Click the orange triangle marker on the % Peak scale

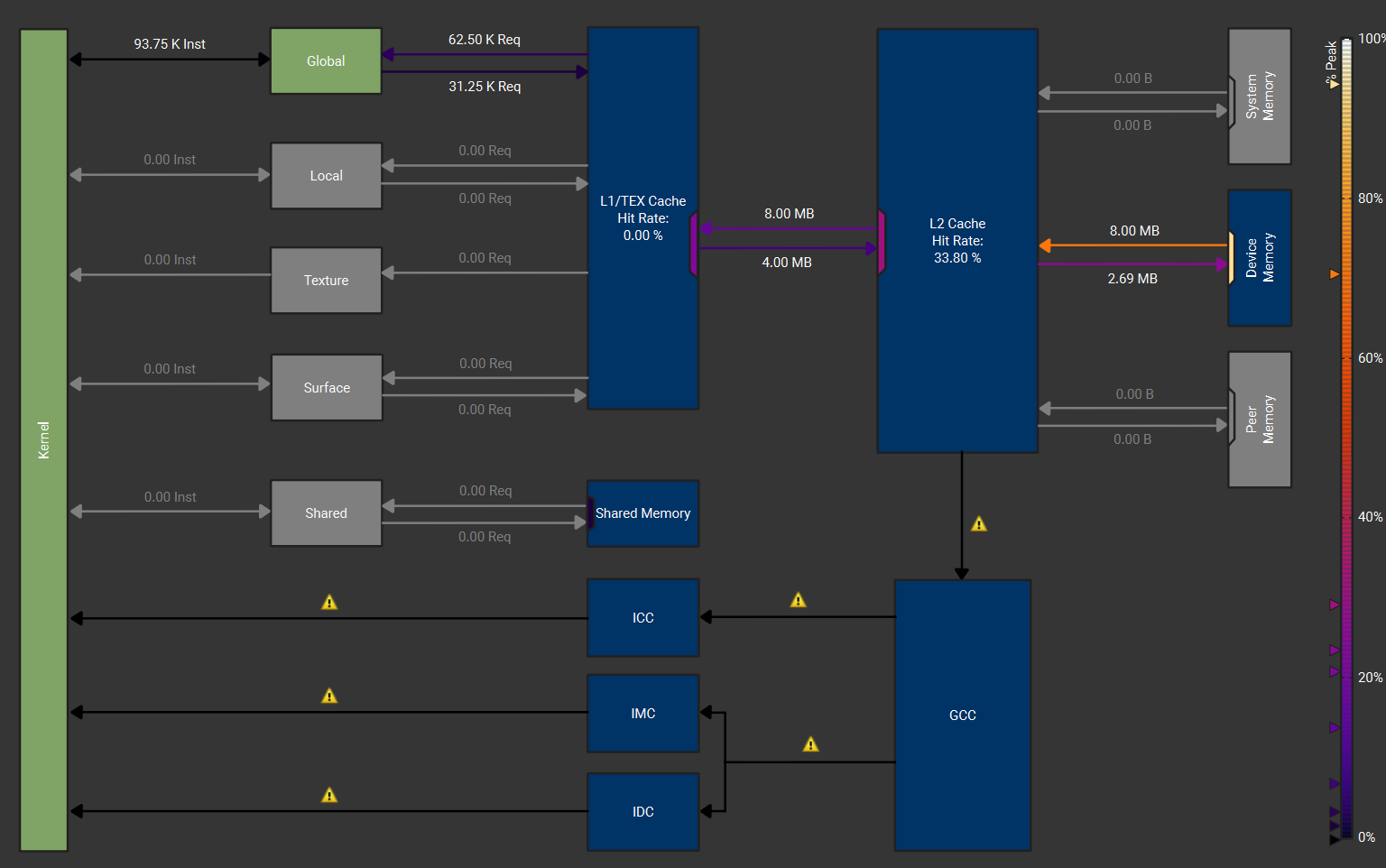(x=1335, y=274)
